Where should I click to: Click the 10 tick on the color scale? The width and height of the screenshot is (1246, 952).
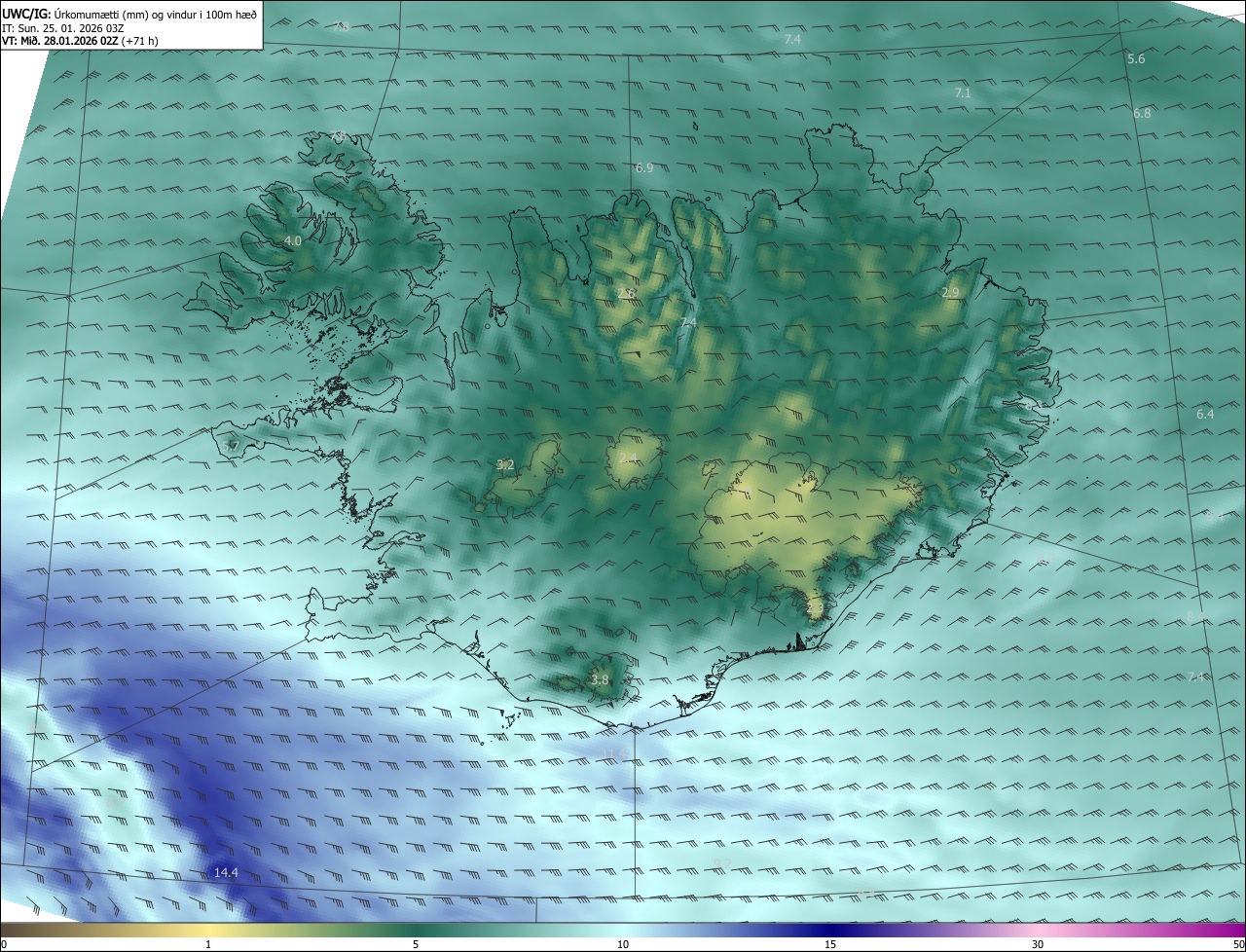coord(623,944)
